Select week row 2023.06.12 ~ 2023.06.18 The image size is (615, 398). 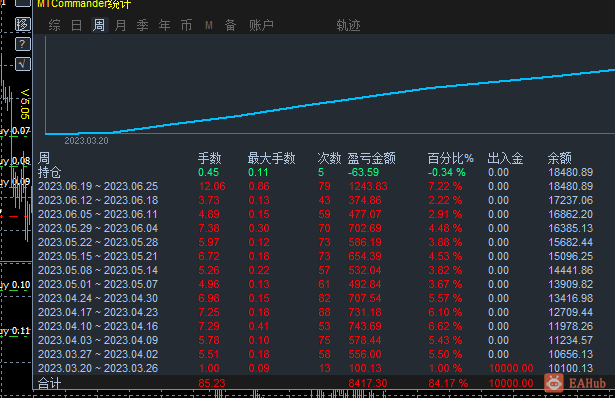[x=316, y=200]
